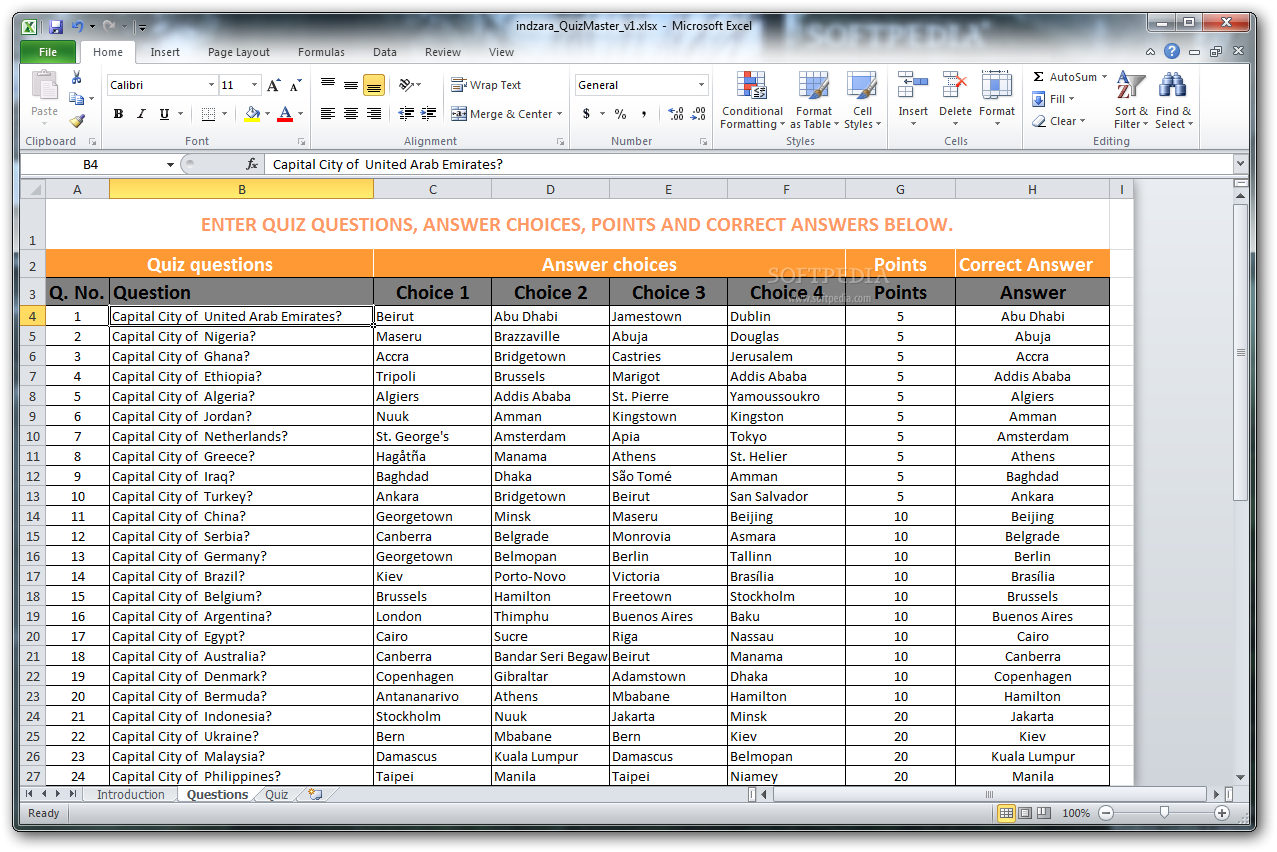Open the General number format dropdown
Viewport: 1277px width, 852px height.
(x=701, y=85)
